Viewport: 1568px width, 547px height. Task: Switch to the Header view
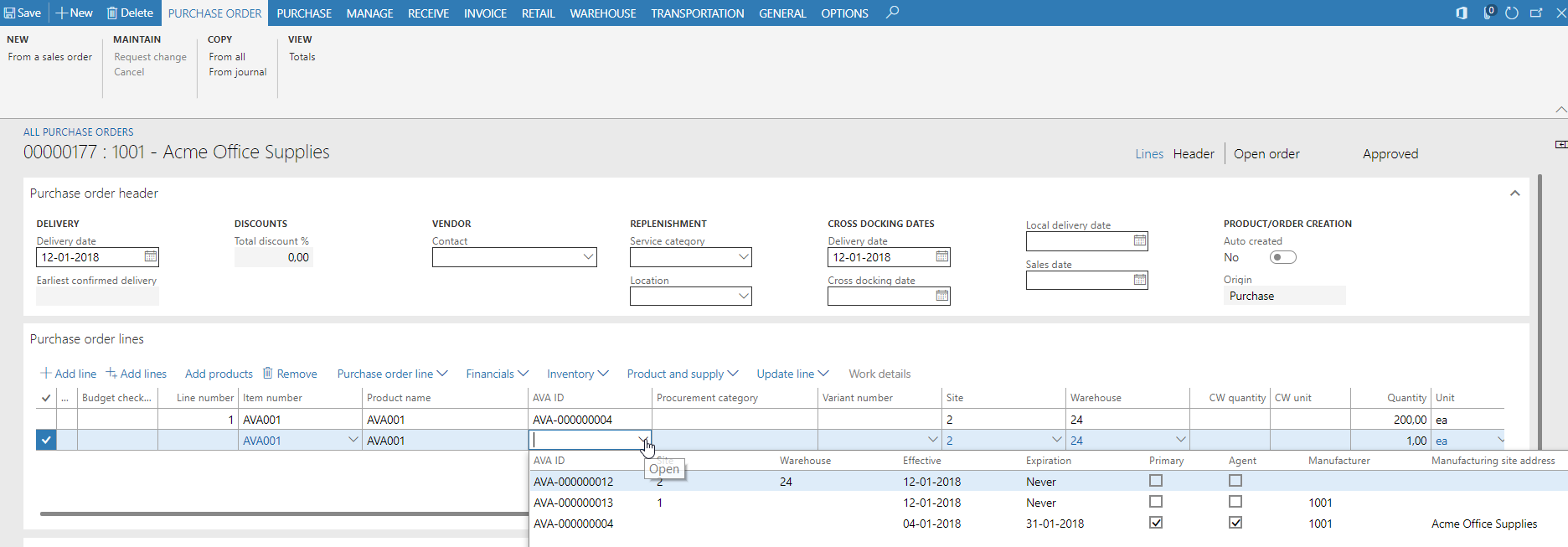tap(1194, 154)
